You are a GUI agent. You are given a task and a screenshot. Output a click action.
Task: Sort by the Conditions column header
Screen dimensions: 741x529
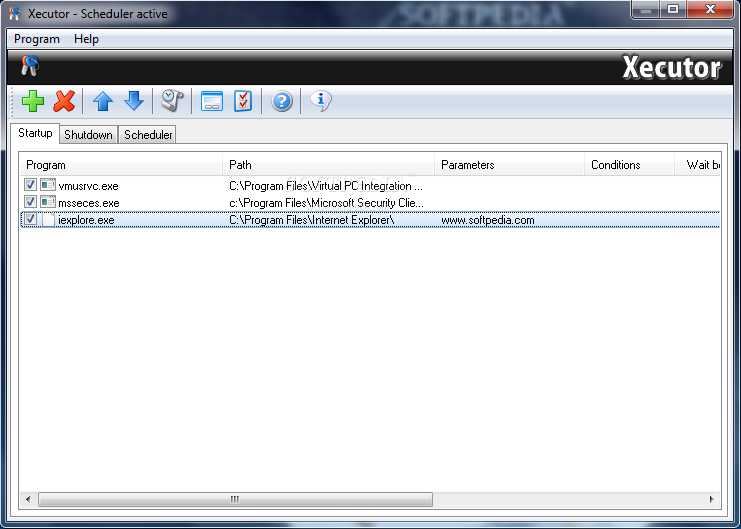(x=629, y=165)
